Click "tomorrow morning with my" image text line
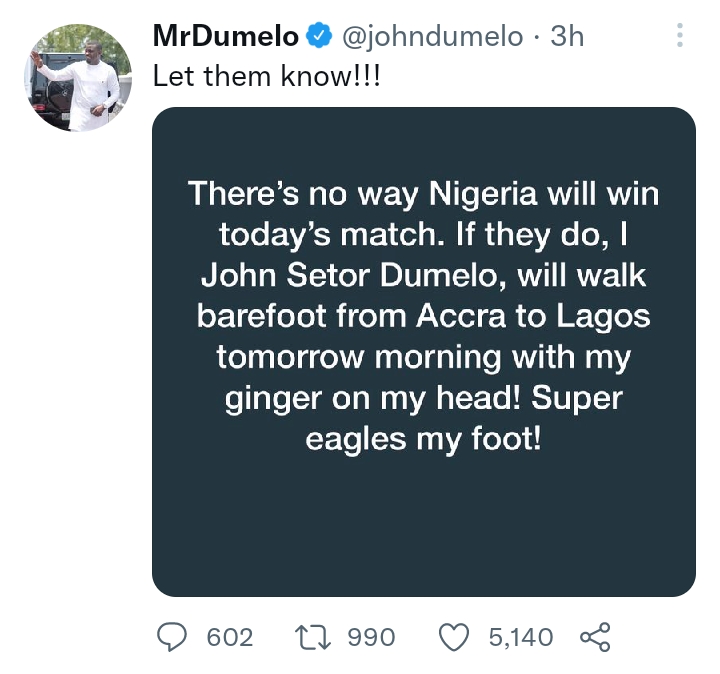 tap(423, 358)
